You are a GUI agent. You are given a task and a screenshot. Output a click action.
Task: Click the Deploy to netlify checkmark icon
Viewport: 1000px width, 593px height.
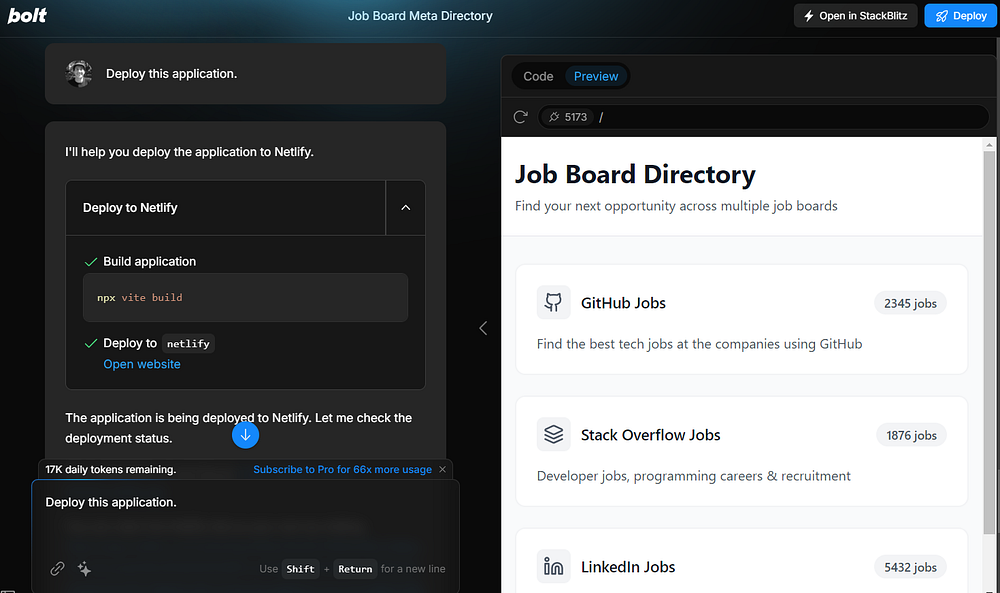coord(91,344)
